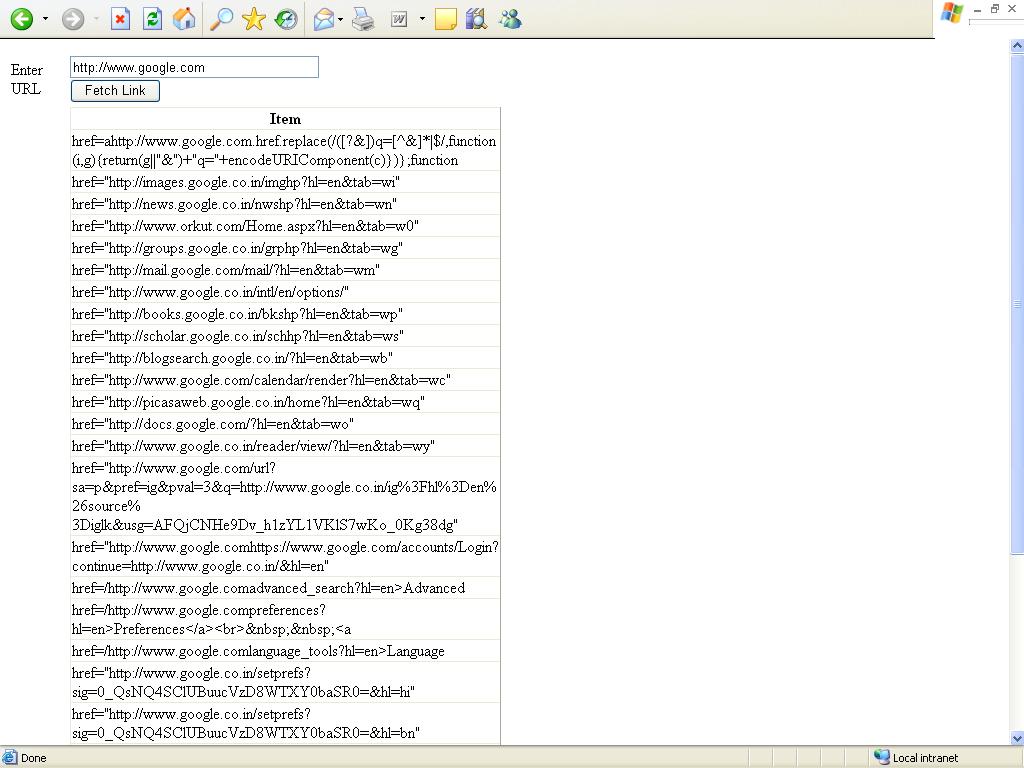
Task: Select the mail.google.com href row
Action: 285,270
